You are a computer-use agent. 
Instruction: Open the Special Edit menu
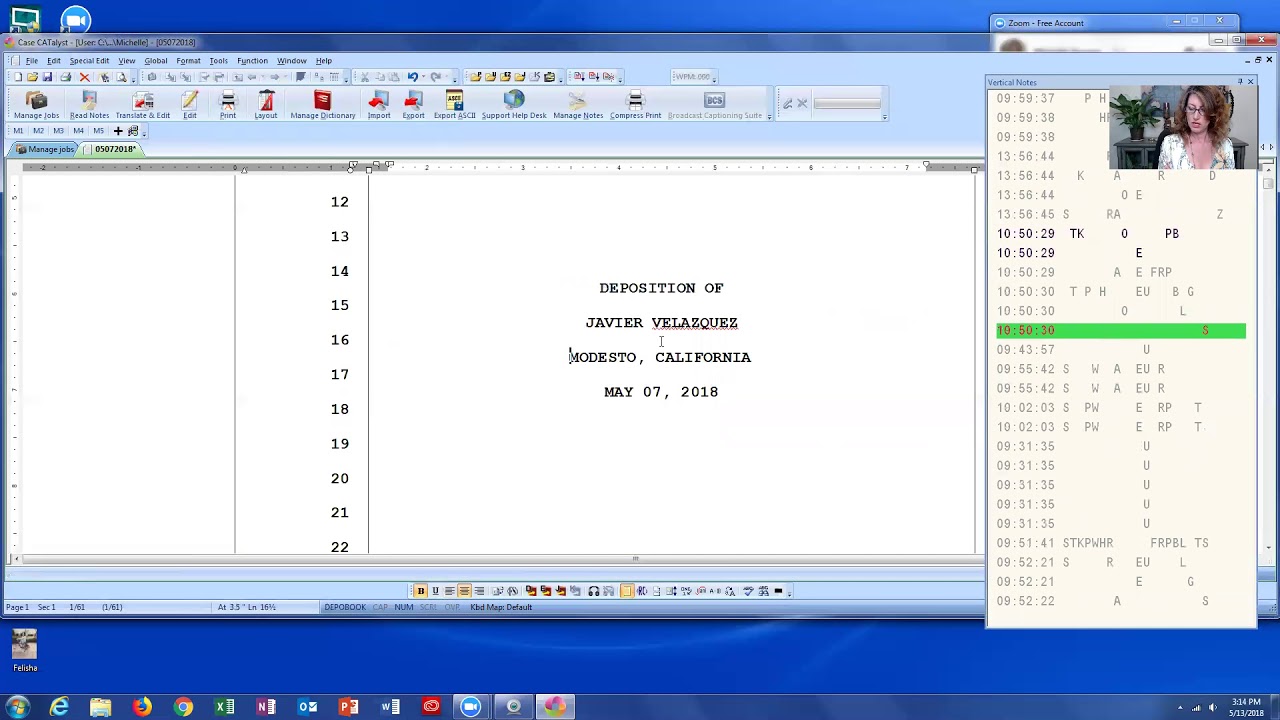[89, 60]
